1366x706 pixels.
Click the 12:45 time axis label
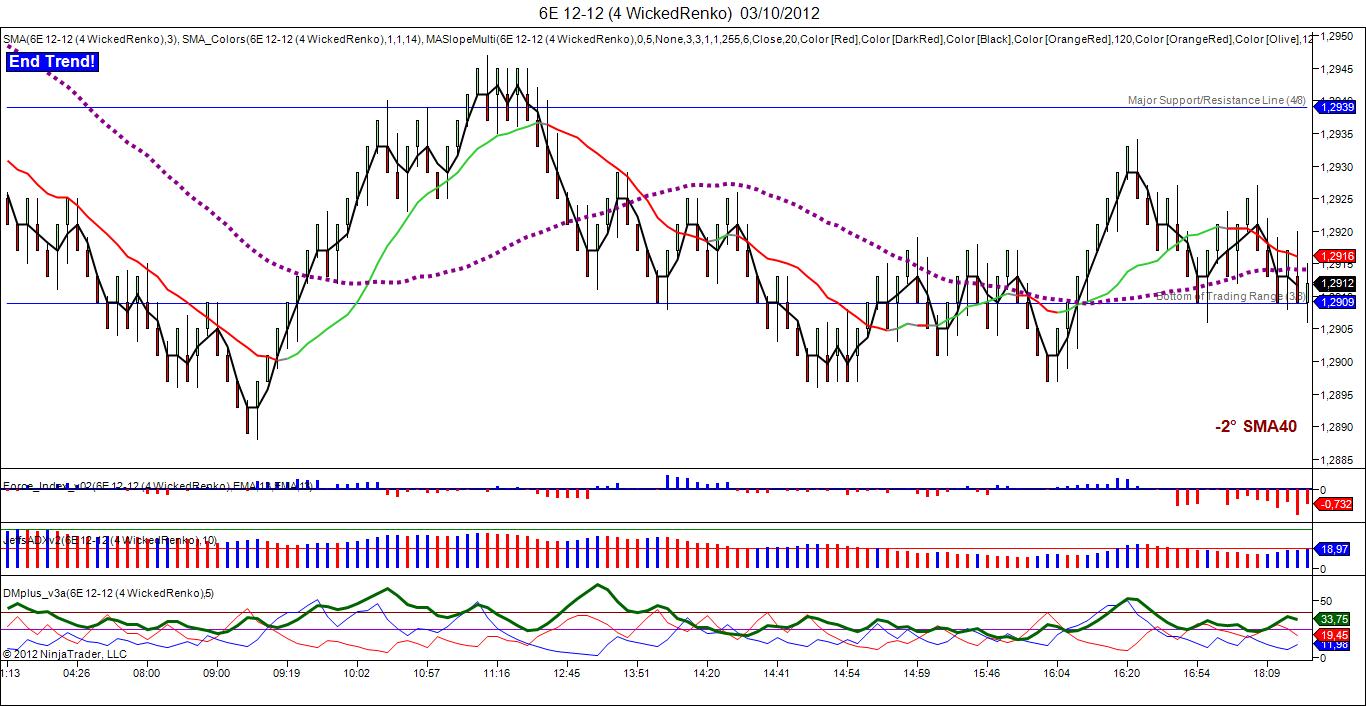(567, 673)
